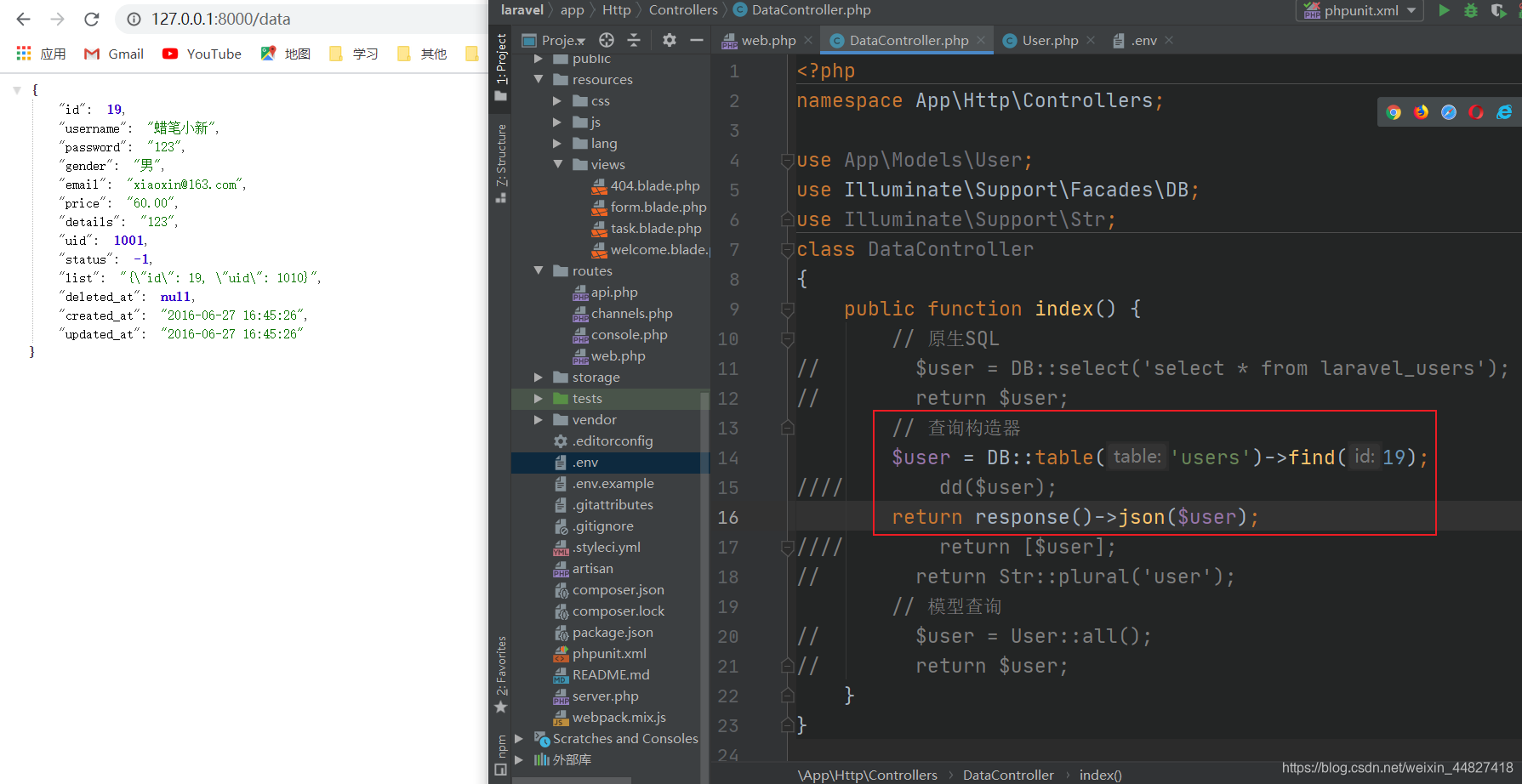Viewport: 1522px width, 784px height.
Task: Select task.blade.php in project tree
Action: (647, 228)
